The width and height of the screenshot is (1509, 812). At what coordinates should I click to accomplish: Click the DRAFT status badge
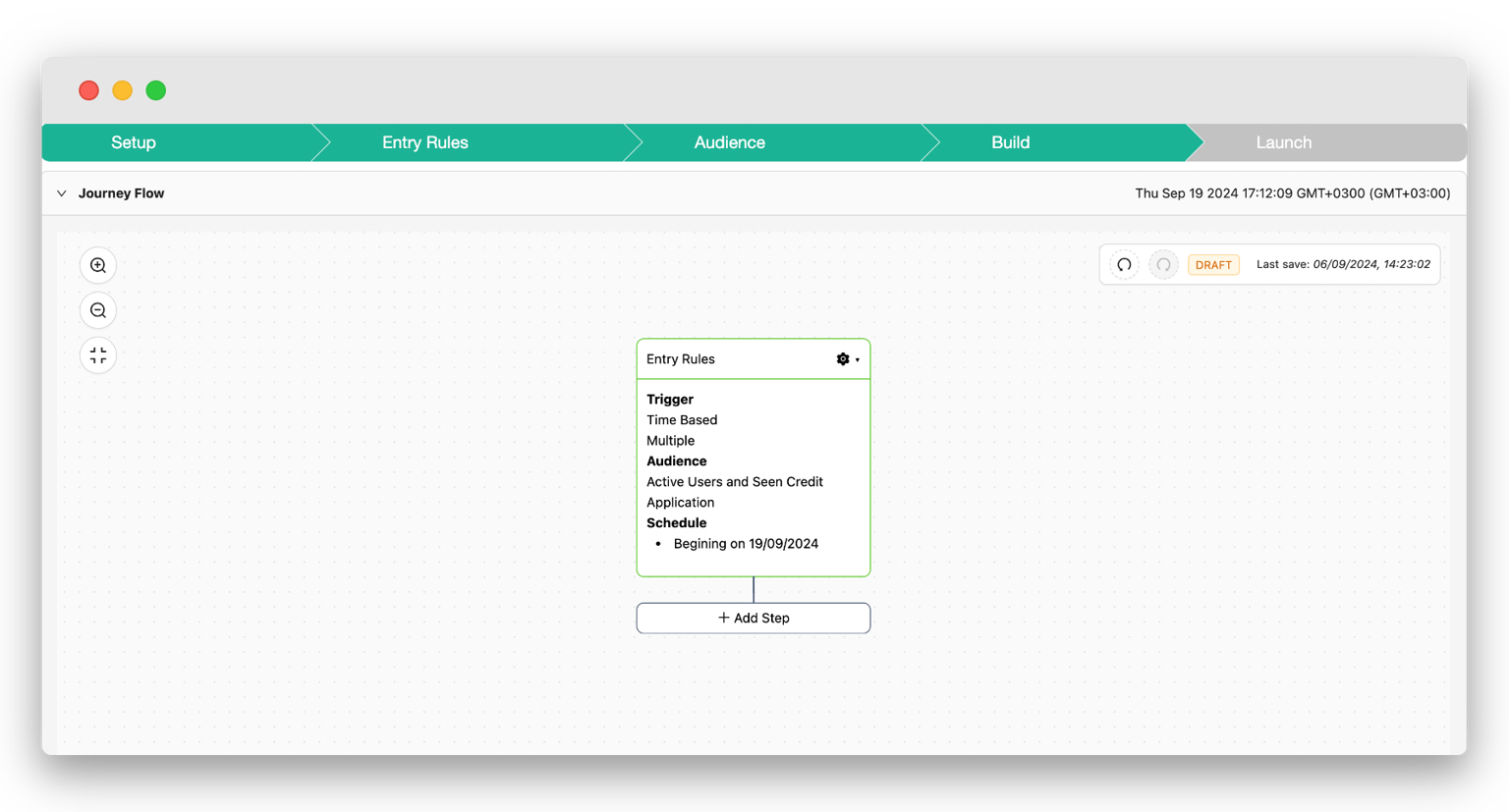click(1213, 264)
